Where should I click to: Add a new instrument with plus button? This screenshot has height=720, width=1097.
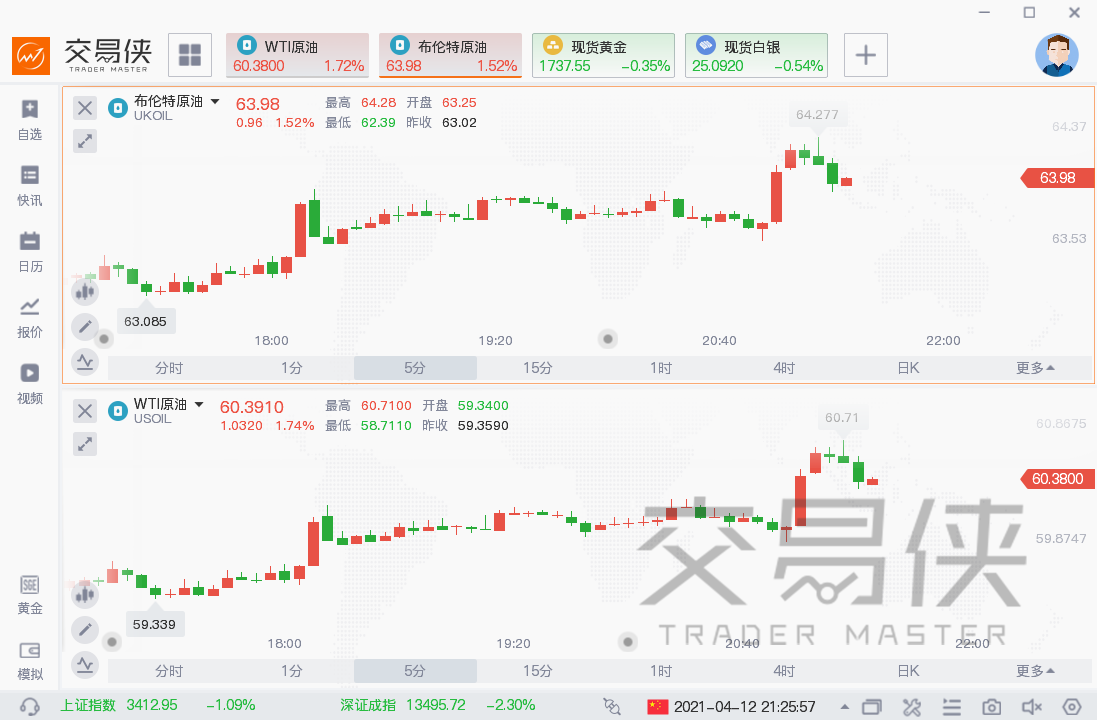[865, 55]
